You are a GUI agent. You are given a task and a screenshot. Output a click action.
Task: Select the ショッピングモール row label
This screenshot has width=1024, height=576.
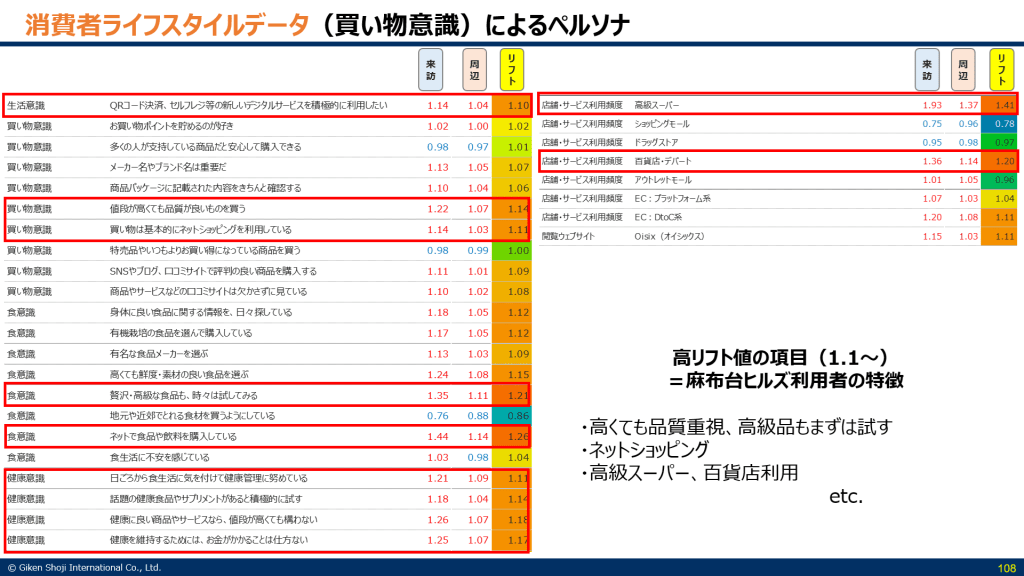click(662, 124)
